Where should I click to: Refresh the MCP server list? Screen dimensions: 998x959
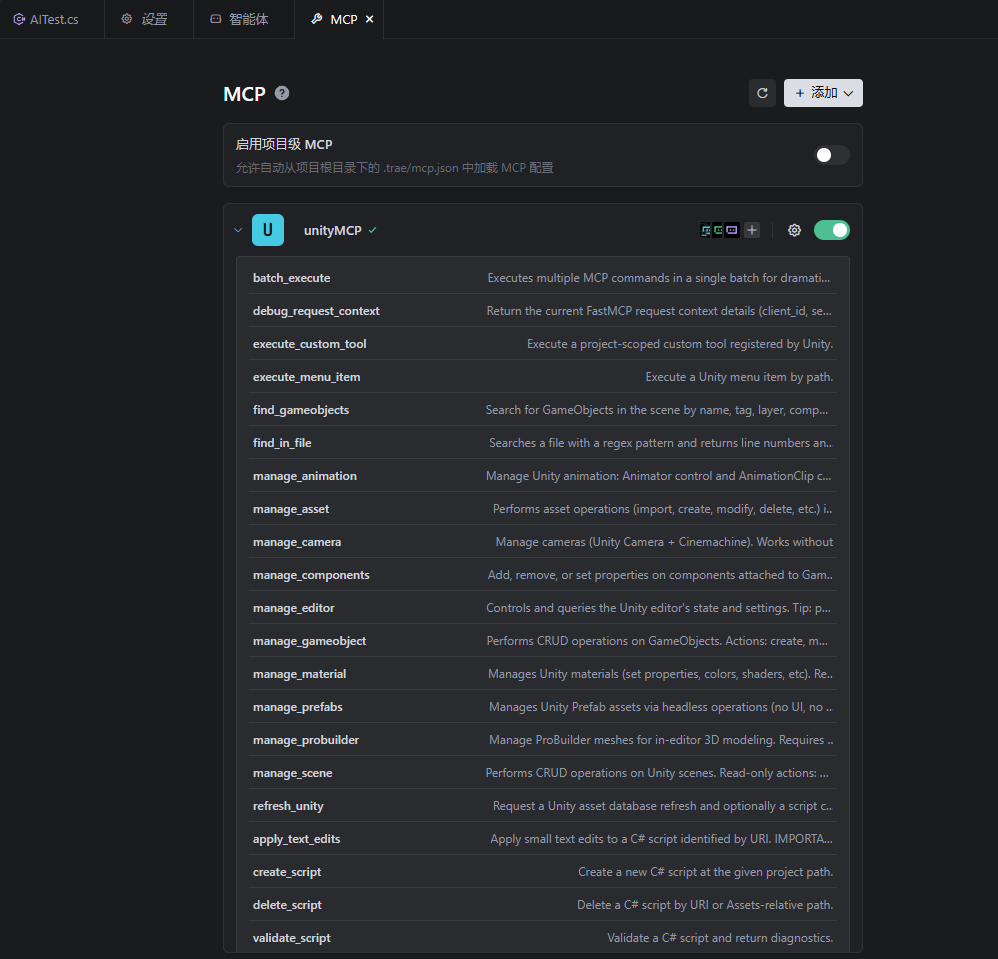pyautogui.click(x=762, y=94)
